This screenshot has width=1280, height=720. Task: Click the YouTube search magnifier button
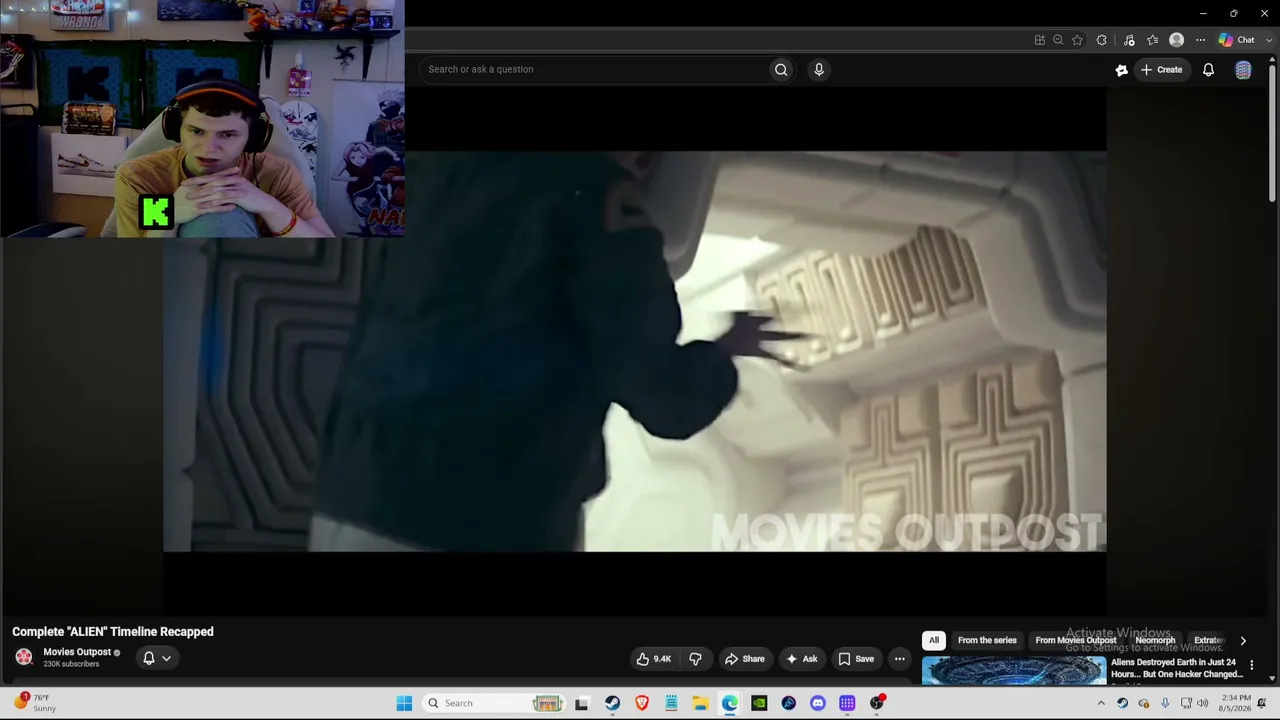click(781, 69)
